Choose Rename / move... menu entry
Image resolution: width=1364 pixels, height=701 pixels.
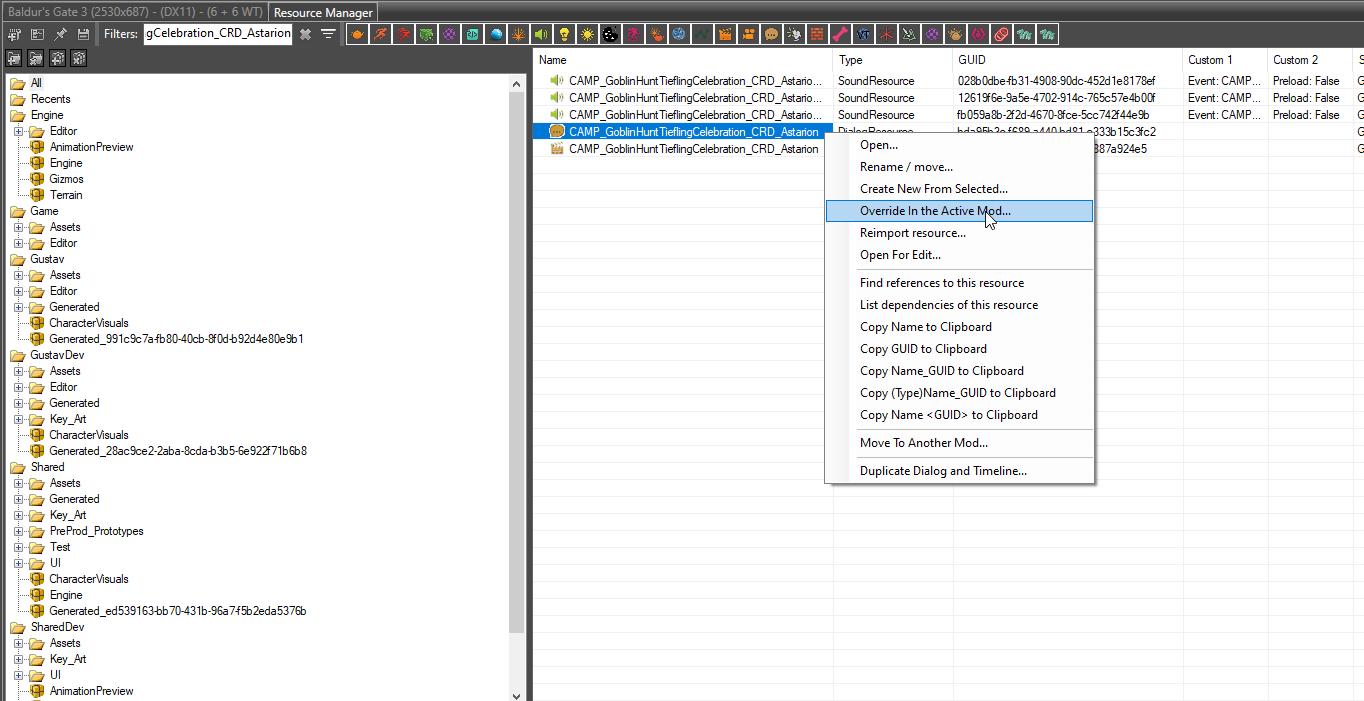[959, 167]
